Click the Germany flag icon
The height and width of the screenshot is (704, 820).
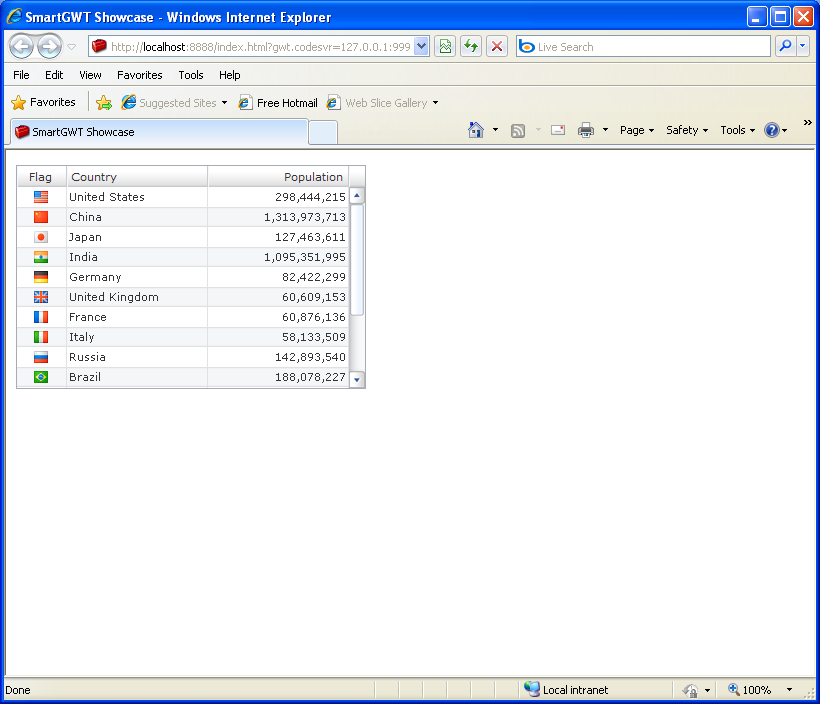pyautogui.click(x=41, y=277)
